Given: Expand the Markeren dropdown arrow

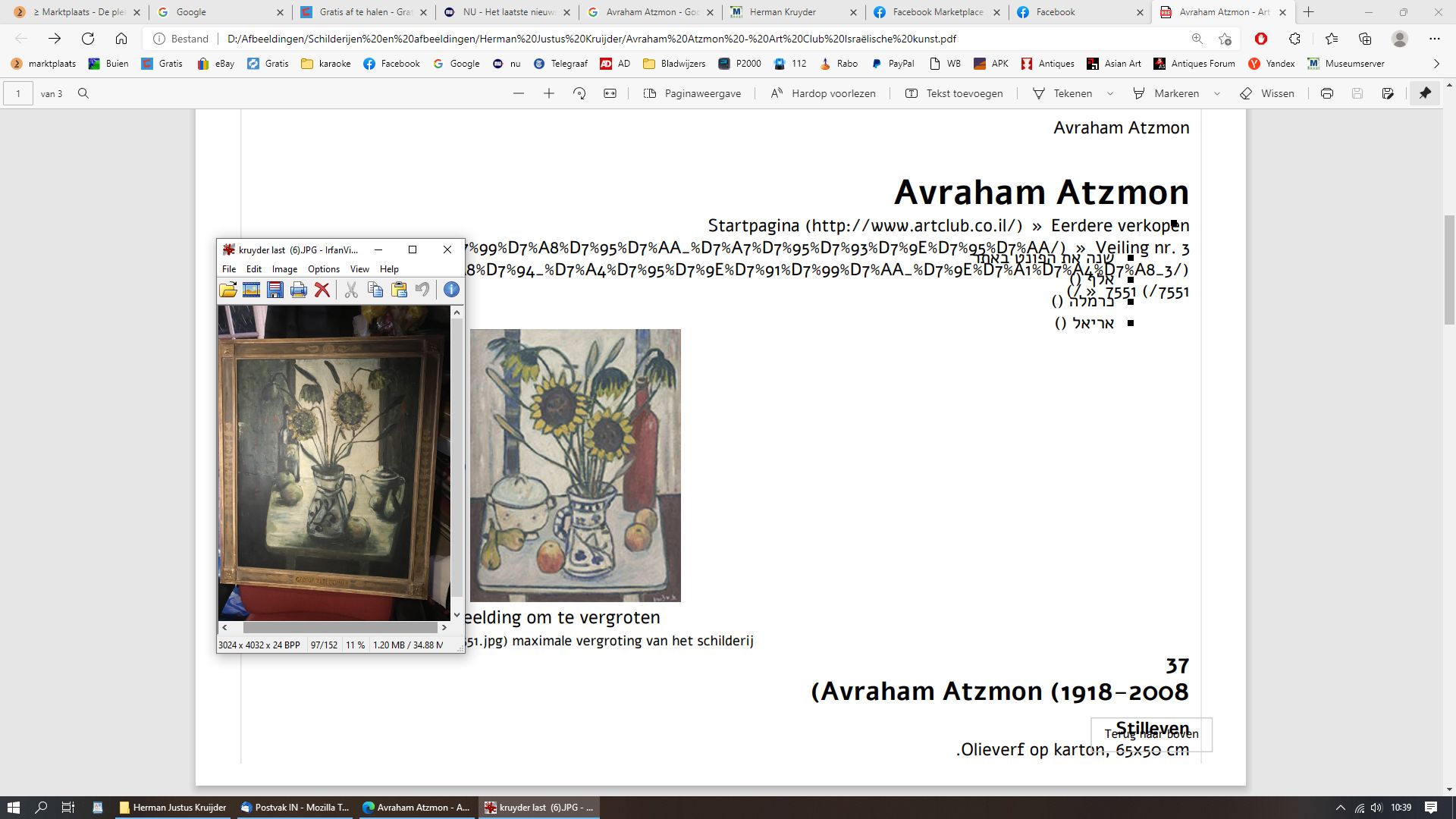Looking at the screenshot, I should (1217, 93).
